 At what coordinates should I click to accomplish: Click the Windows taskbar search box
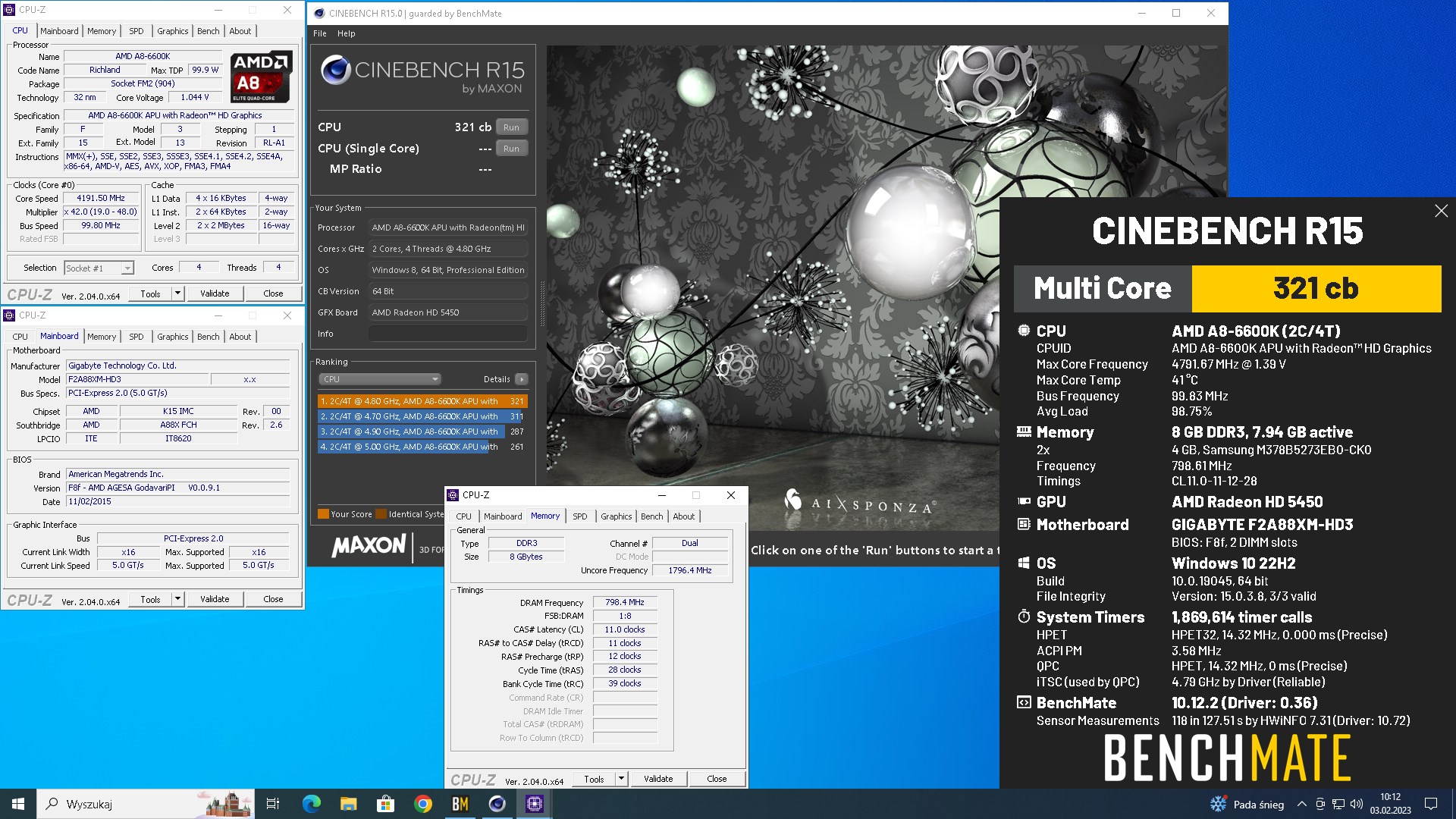click(146, 804)
